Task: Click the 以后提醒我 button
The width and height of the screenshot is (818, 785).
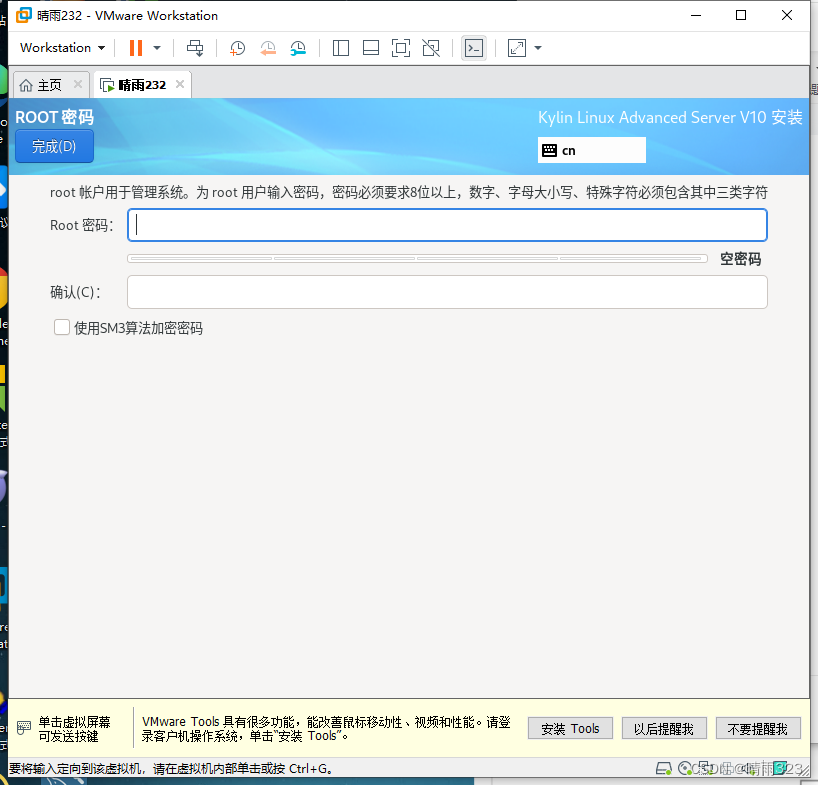Action: pos(664,729)
